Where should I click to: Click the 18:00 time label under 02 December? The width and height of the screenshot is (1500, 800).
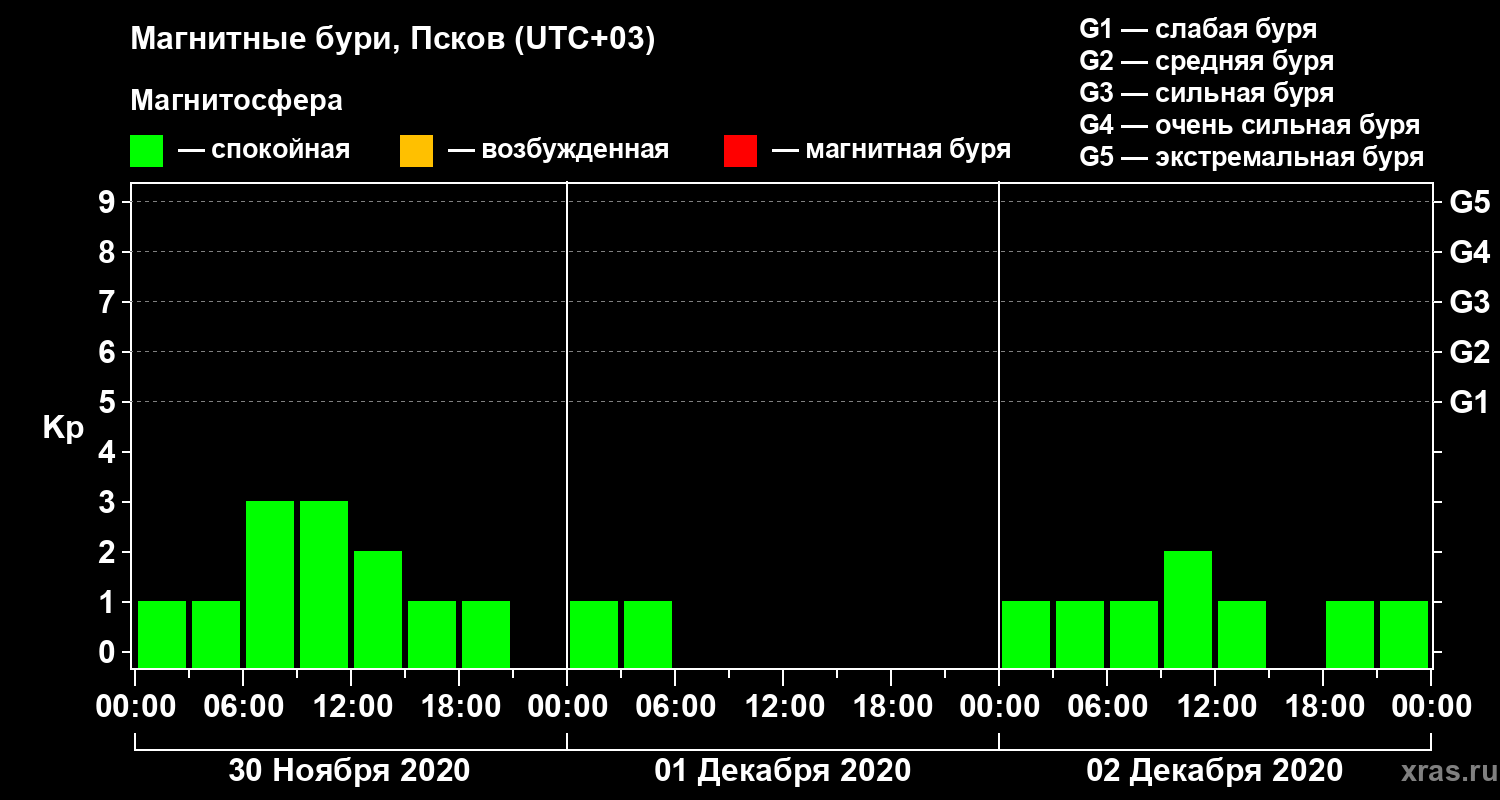1323,706
